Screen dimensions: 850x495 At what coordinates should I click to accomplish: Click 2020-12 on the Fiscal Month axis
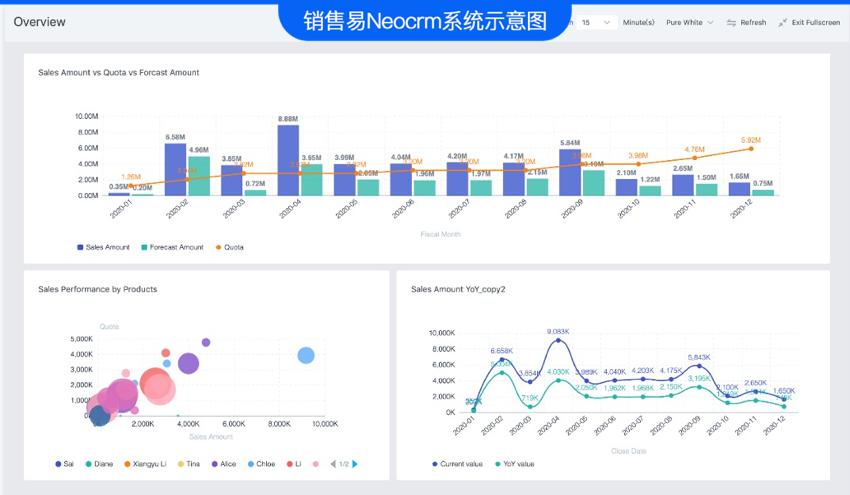[x=740, y=209]
